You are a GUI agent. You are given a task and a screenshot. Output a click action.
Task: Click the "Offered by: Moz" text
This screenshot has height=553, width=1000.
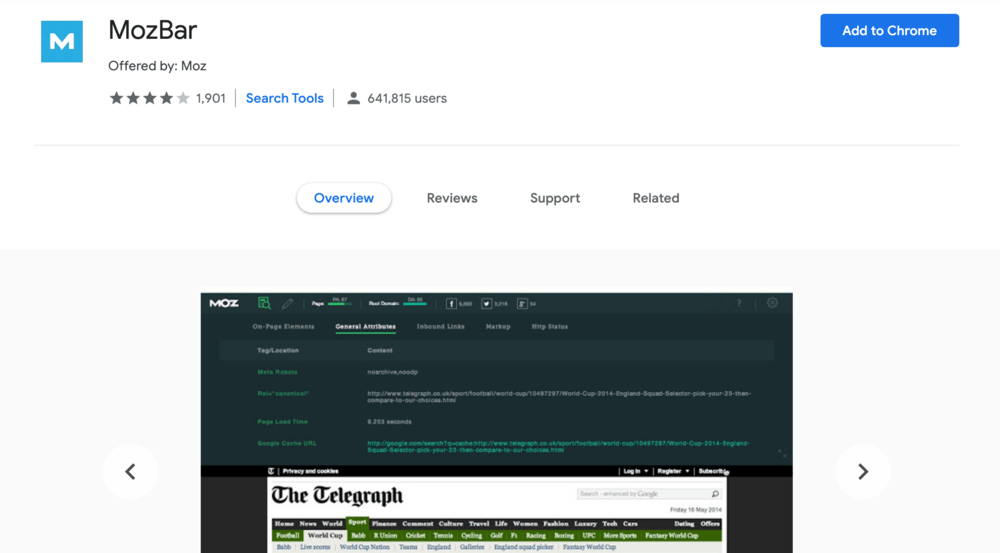157,66
